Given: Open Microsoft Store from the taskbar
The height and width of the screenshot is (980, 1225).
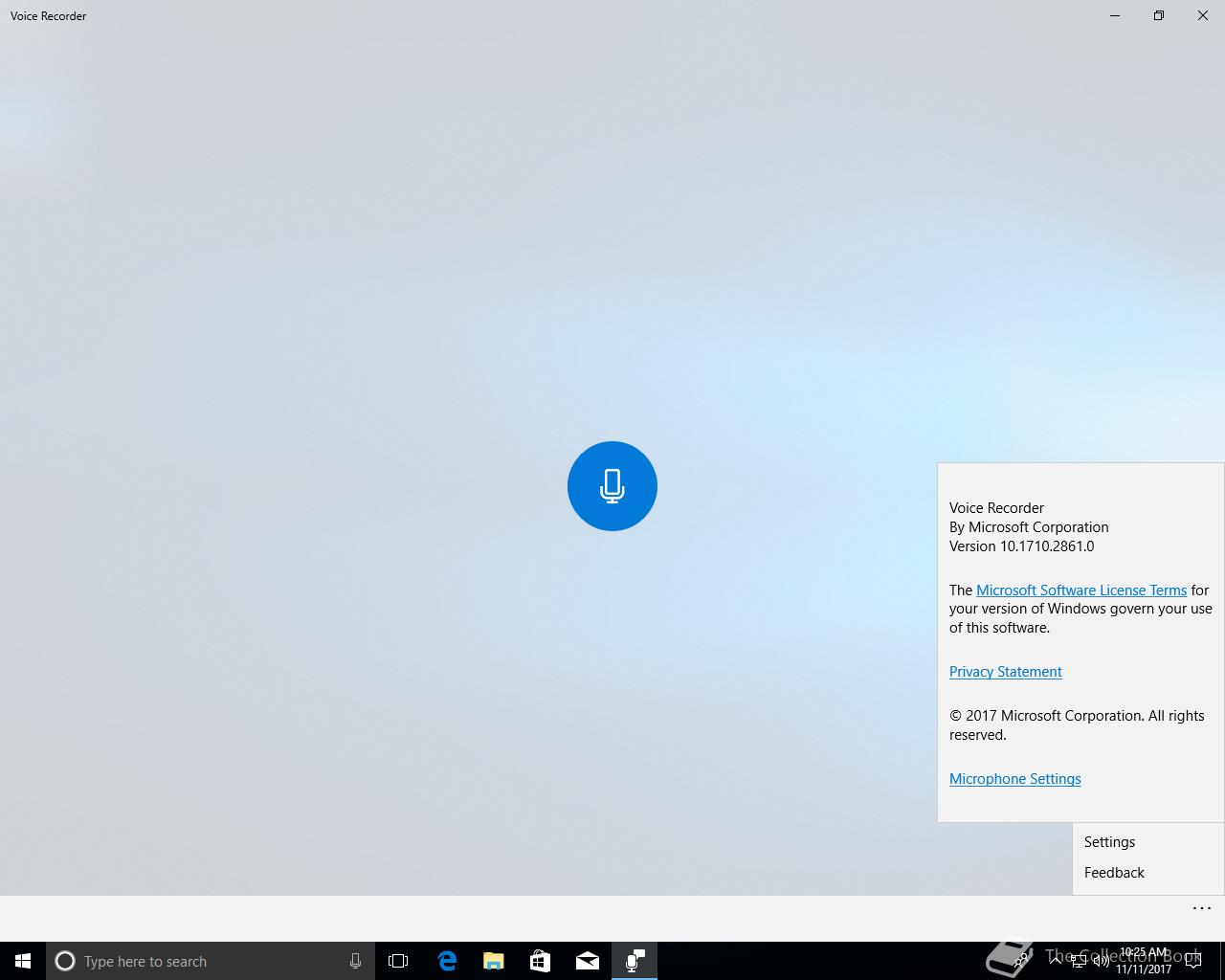Looking at the screenshot, I should coord(540,961).
